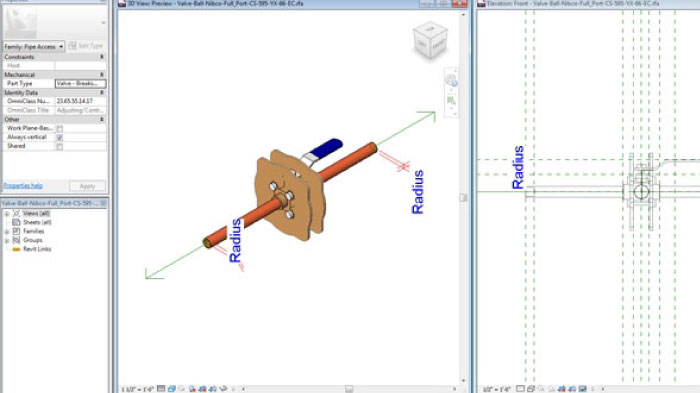Click the type preview thumbnail in Properties
Image resolution: width=700 pixels, height=393 pixels.
[20, 22]
